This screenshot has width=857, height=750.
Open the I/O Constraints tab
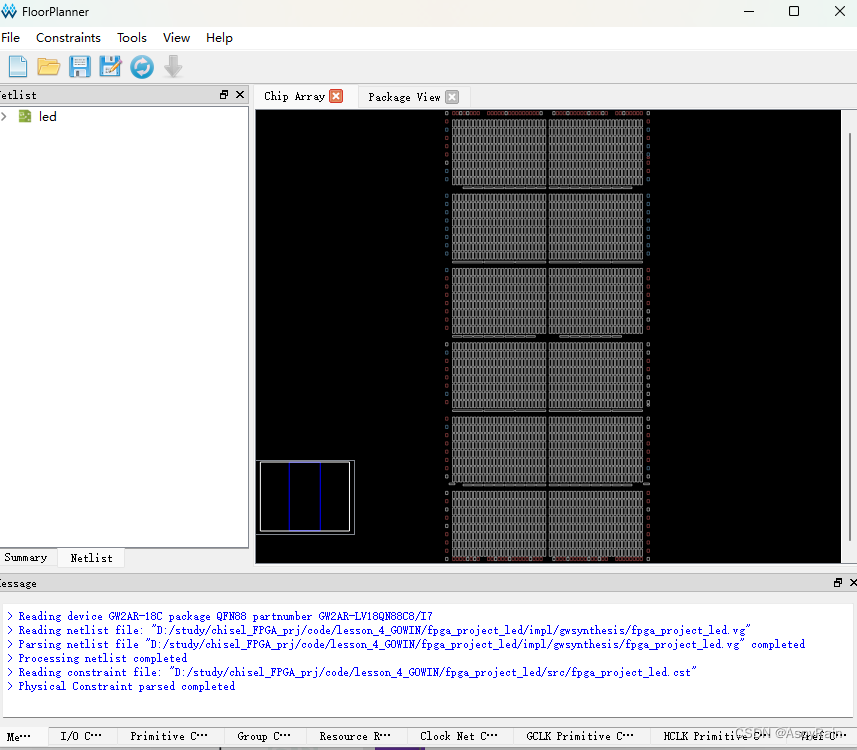click(x=81, y=736)
